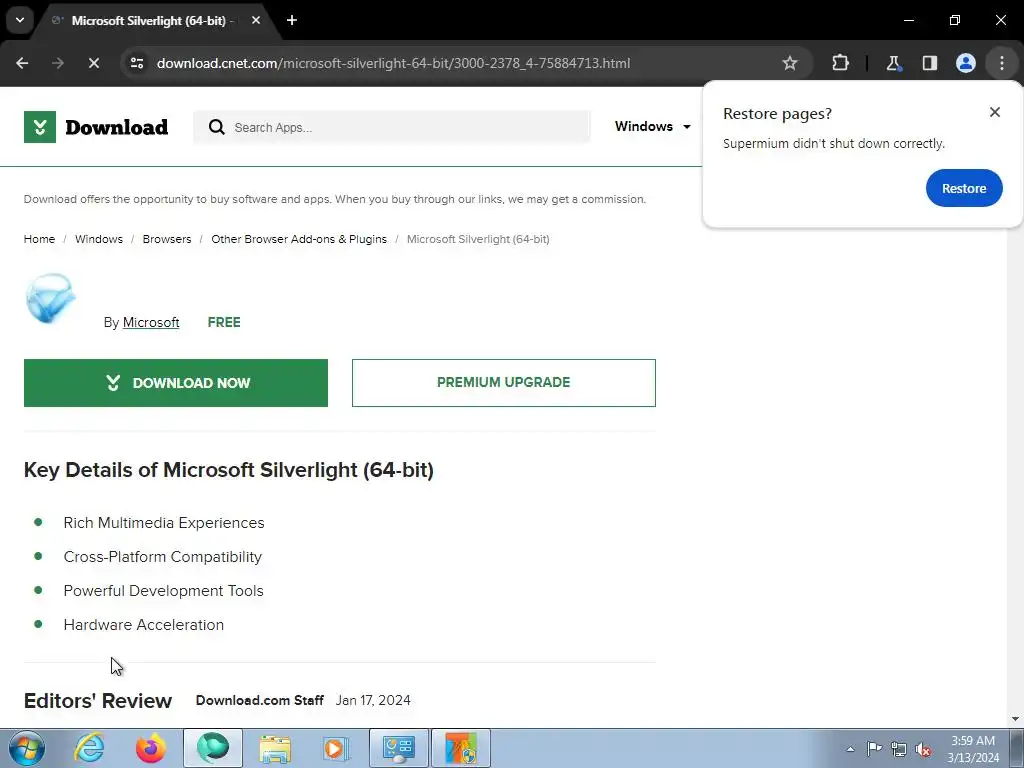The height and width of the screenshot is (768, 1024).
Task: Click the FREE price label
Action: click(x=224, y=322)
